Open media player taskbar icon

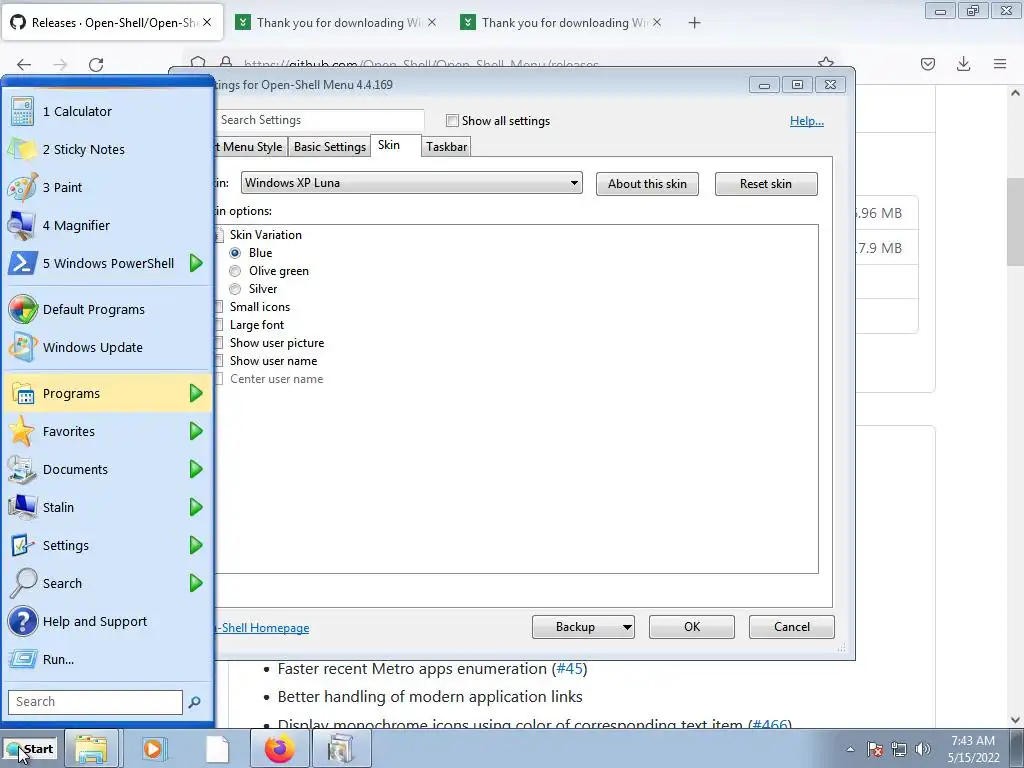tap(155, 748)
